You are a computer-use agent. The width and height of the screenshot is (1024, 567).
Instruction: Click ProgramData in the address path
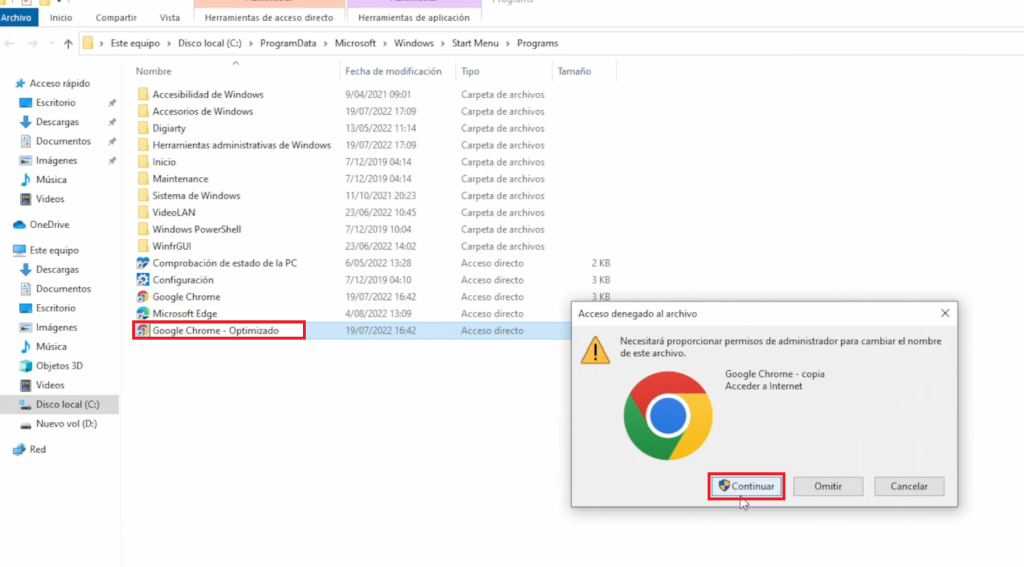coord(288,43)
